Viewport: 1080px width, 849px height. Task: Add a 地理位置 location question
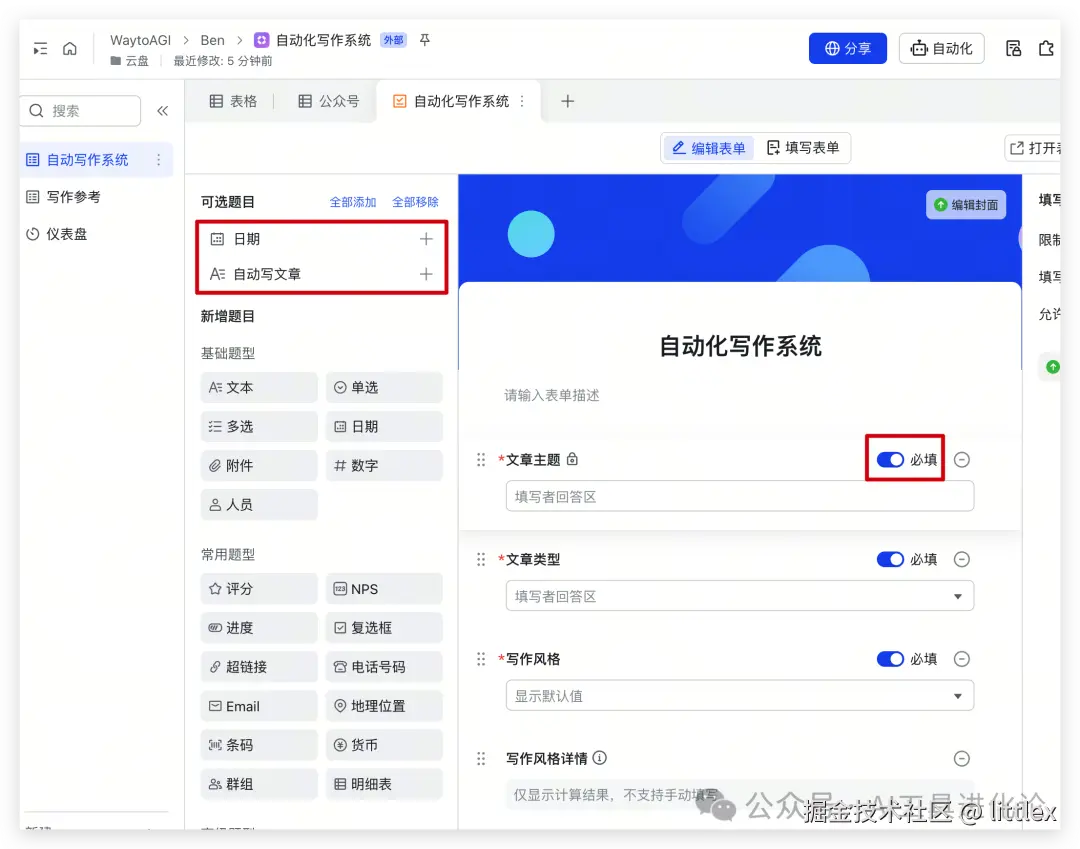tap(383, 706)
